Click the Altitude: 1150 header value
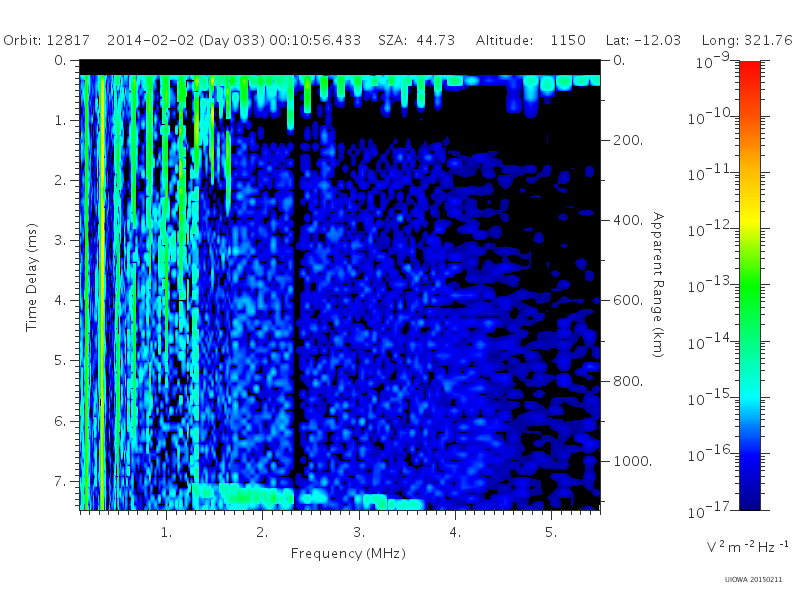 531,40
